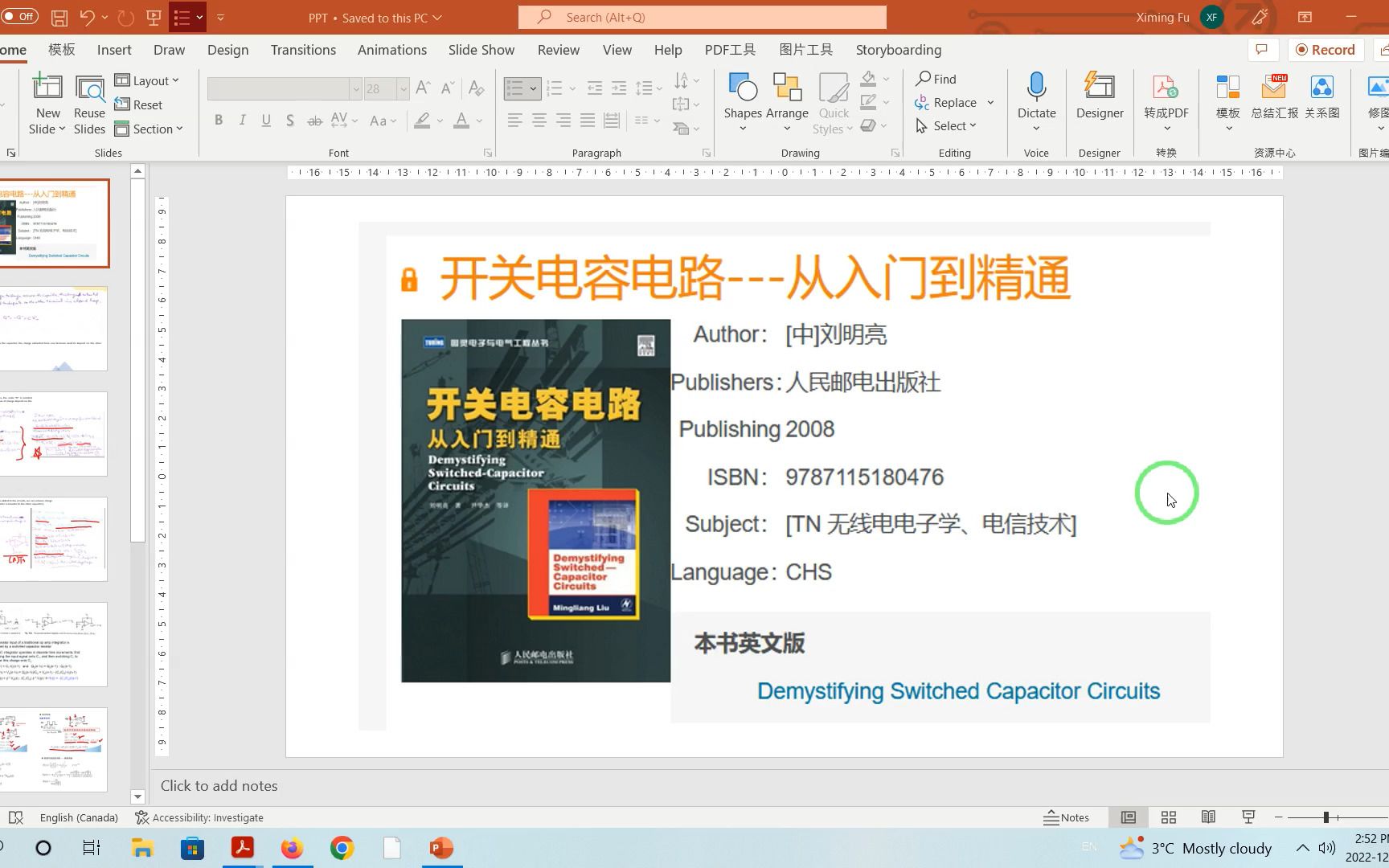Open the Reuse Slides pane

point(89,104)
